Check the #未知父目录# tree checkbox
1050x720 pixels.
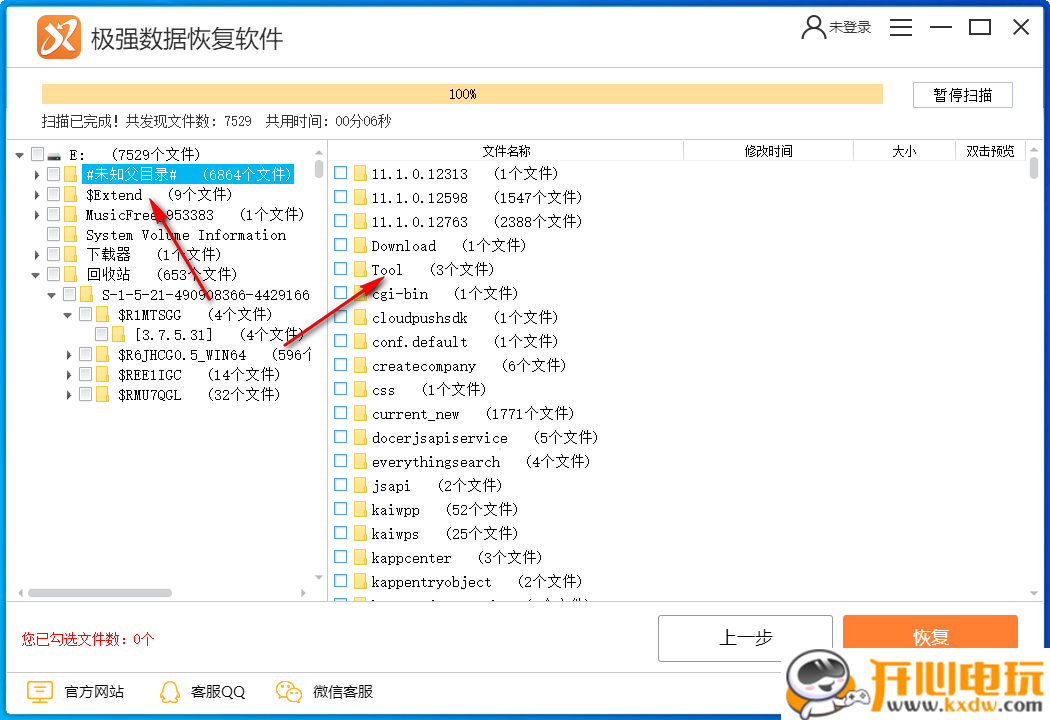(x=54, y=174)
